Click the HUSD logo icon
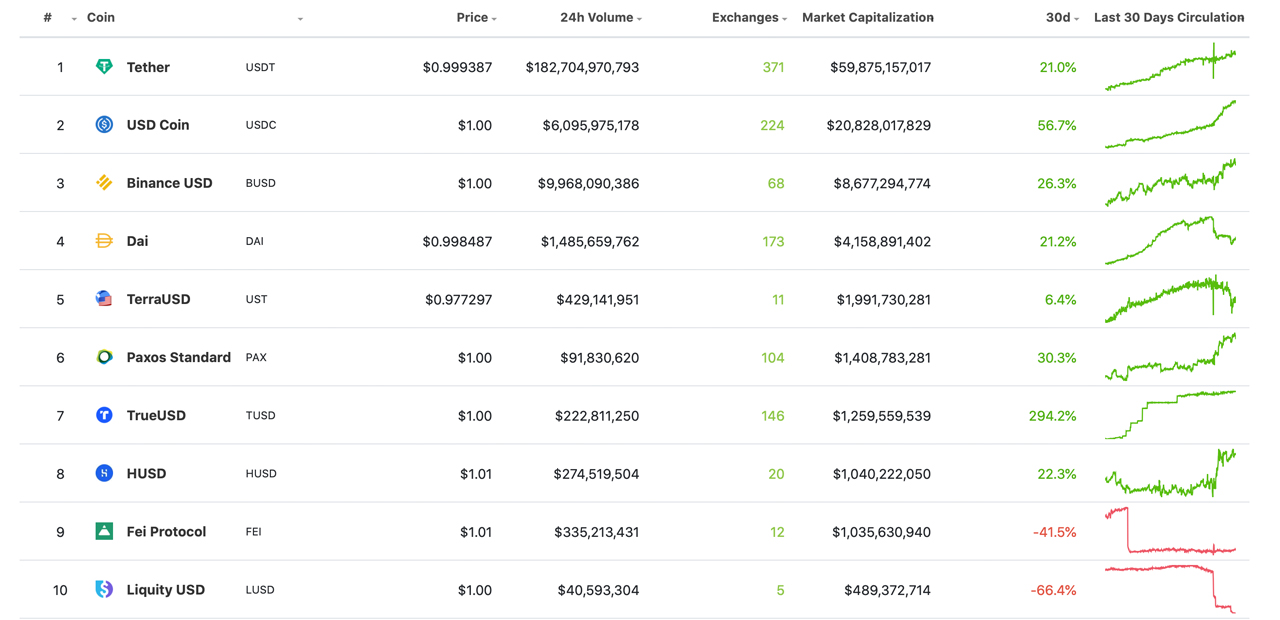This screenshot has height=620, width=1280. 104,473
